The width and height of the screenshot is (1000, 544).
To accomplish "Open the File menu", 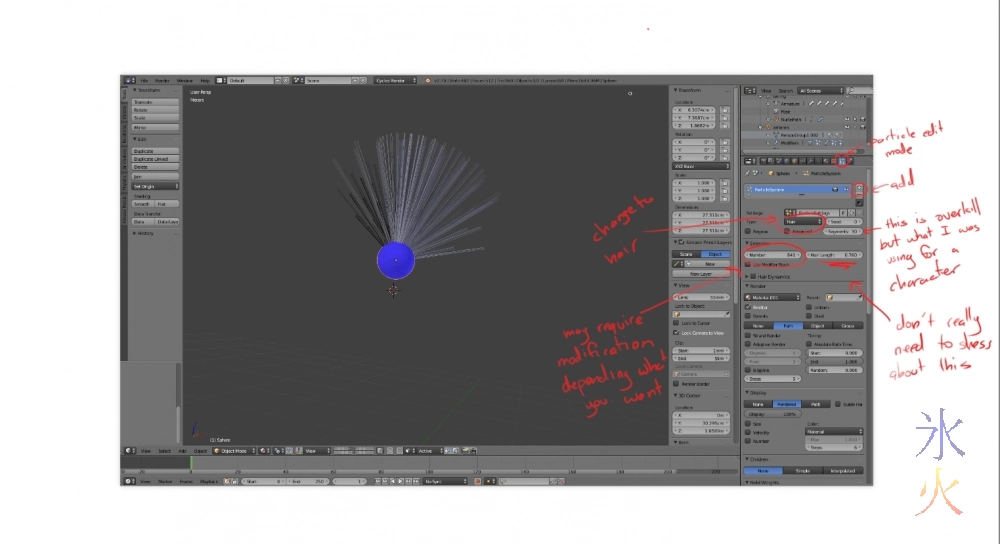I will (x=144, y=80).
